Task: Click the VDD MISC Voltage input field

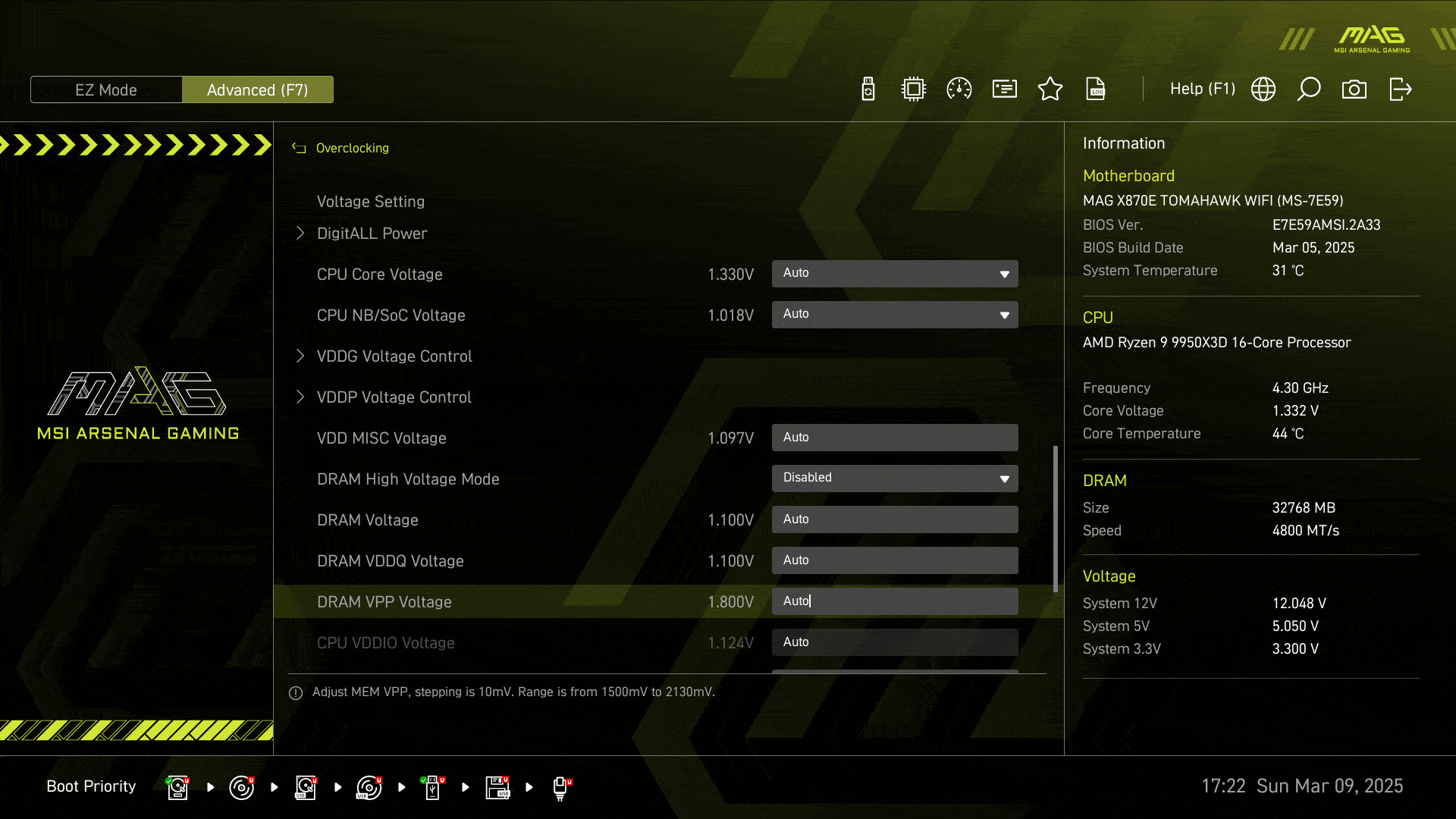Action: click(895, 438)
